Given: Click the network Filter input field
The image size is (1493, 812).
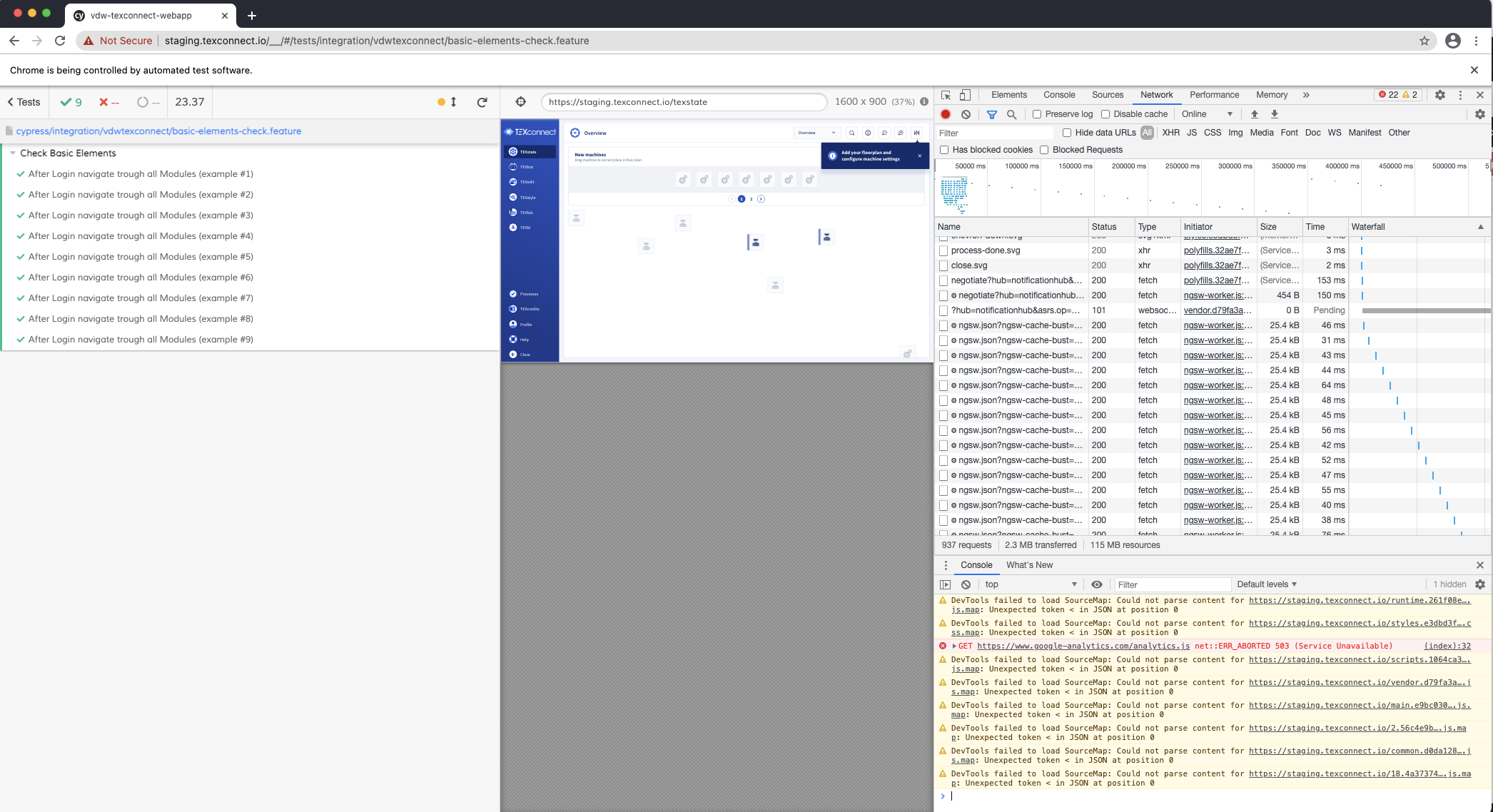Looking at the screenshot, I should pyautogui.click(x=993, y=133).
